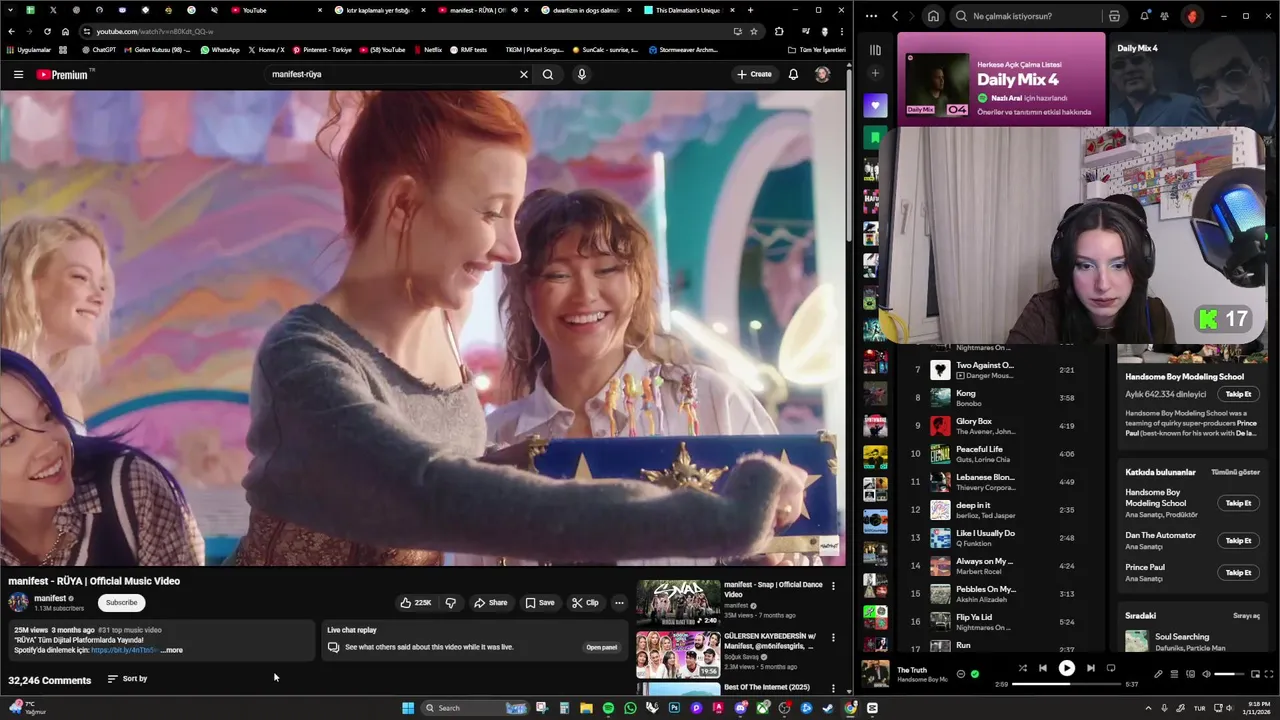Open the bit.ly Spotify link in description
The image size is (1280, 720).
[124, 650]
